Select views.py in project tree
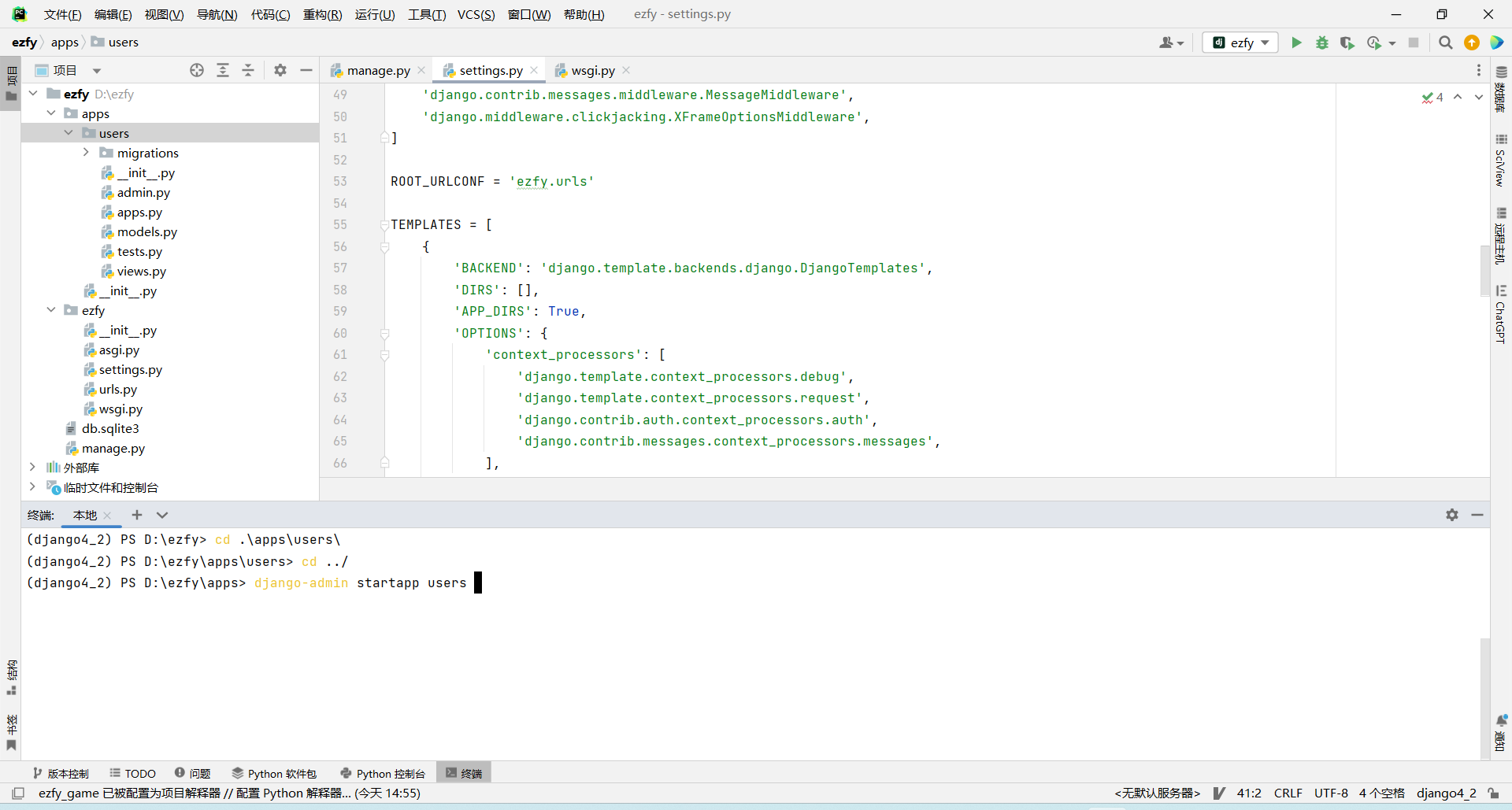The height and width of the screenshot is (810, 1512). click(141, 271)
